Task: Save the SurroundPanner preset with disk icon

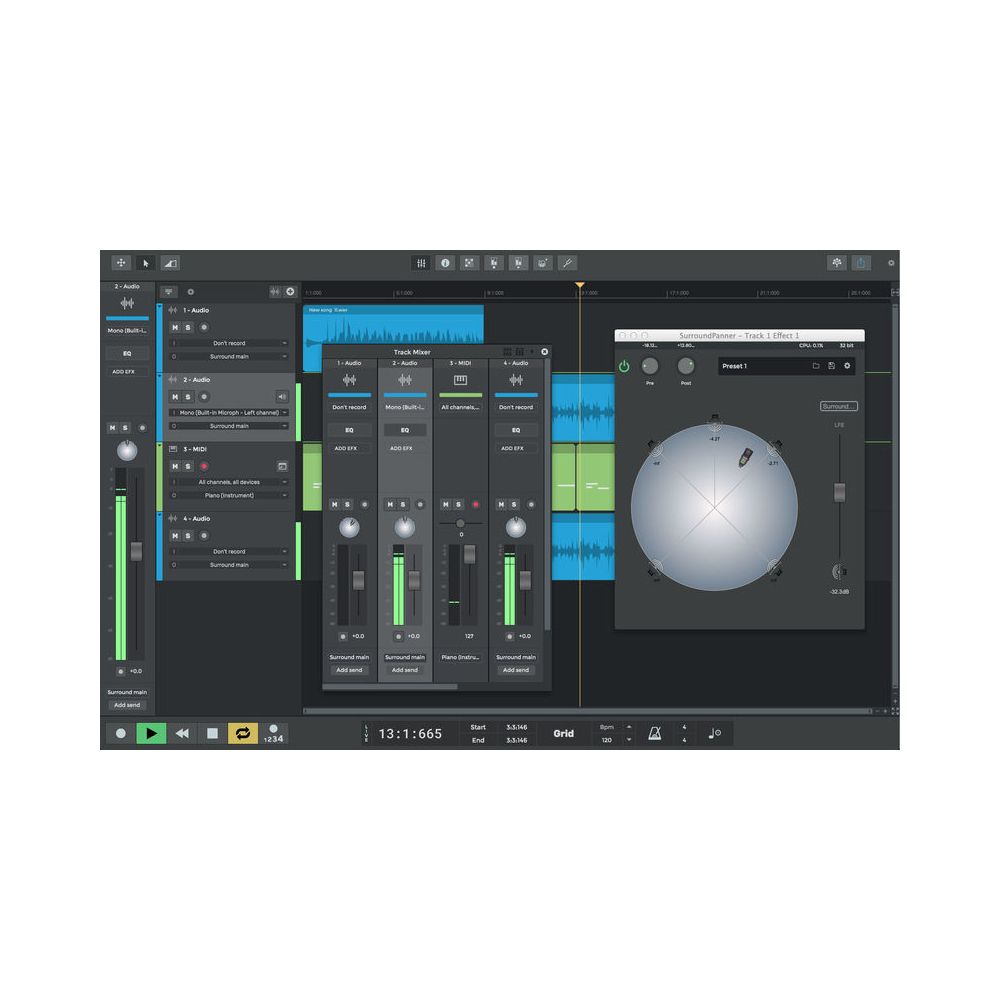Action: tap(831, 366)
